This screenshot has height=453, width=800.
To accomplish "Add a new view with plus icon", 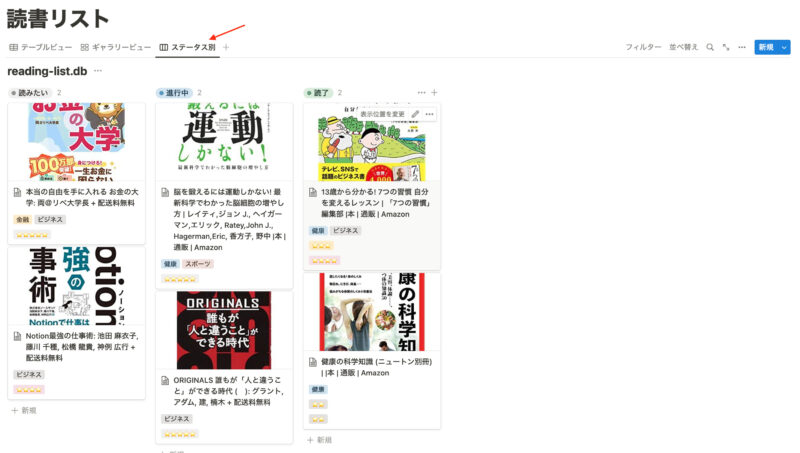I will pos(226,47).
